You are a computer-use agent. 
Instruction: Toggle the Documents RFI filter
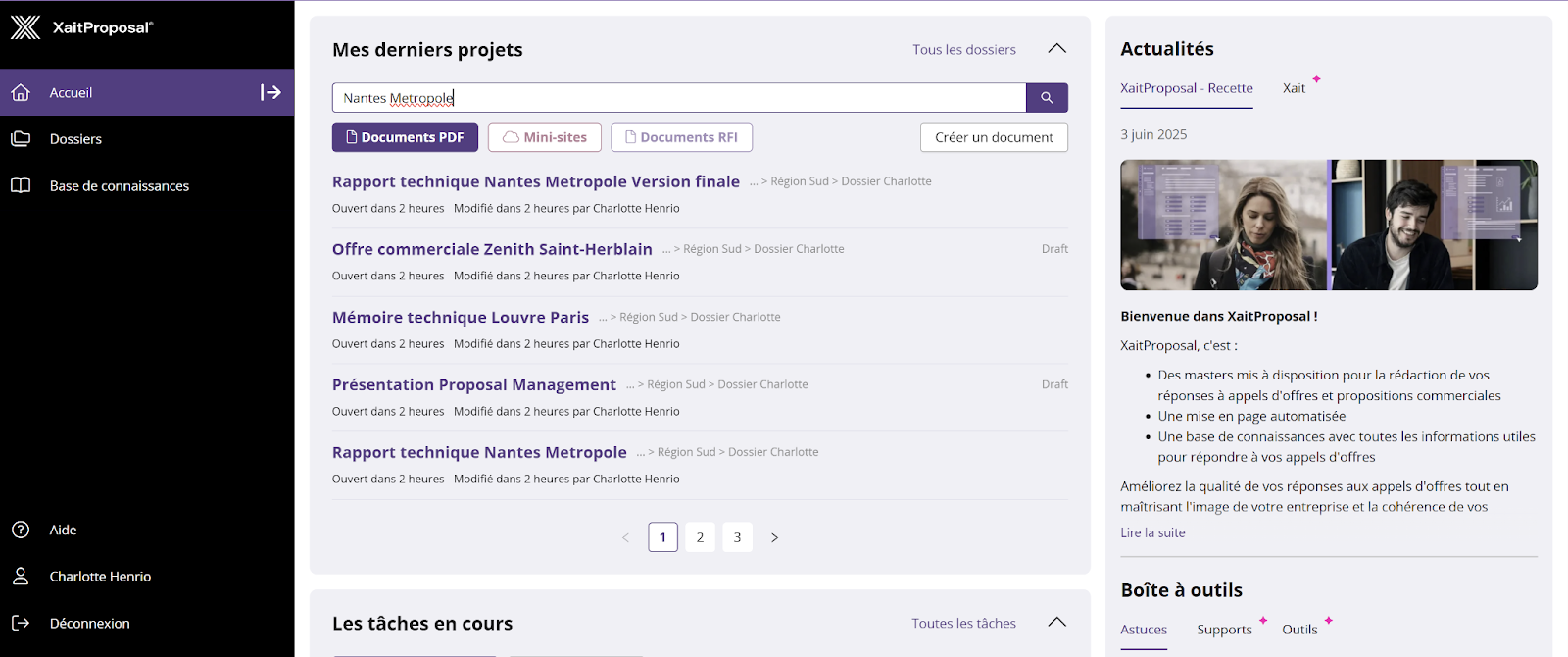681,137
